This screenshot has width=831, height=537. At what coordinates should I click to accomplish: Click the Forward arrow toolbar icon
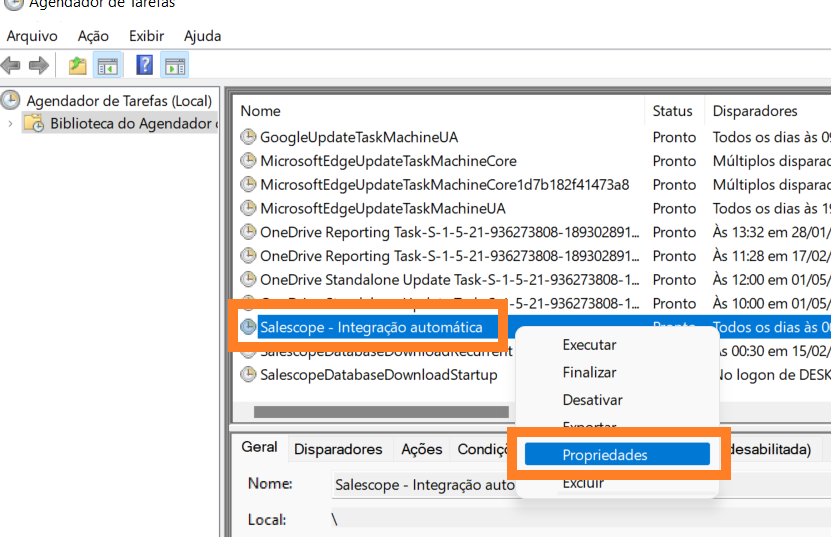tap(39, 66)
